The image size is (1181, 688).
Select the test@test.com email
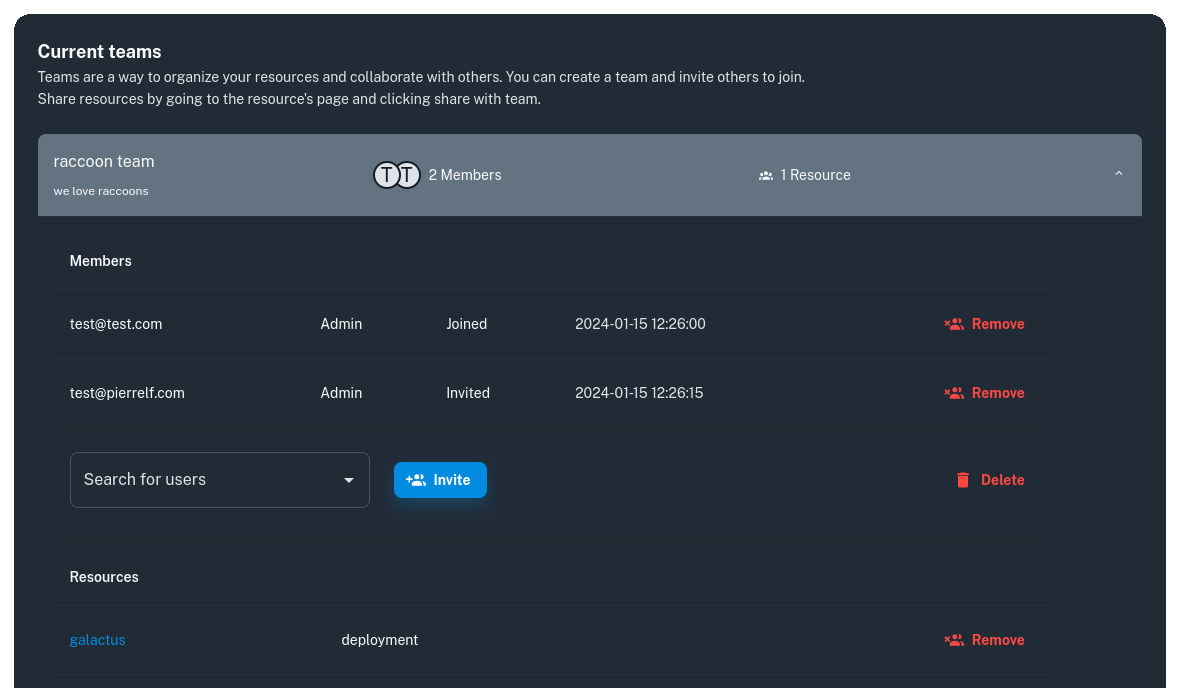pyautogui.click(x=116, y=324)
